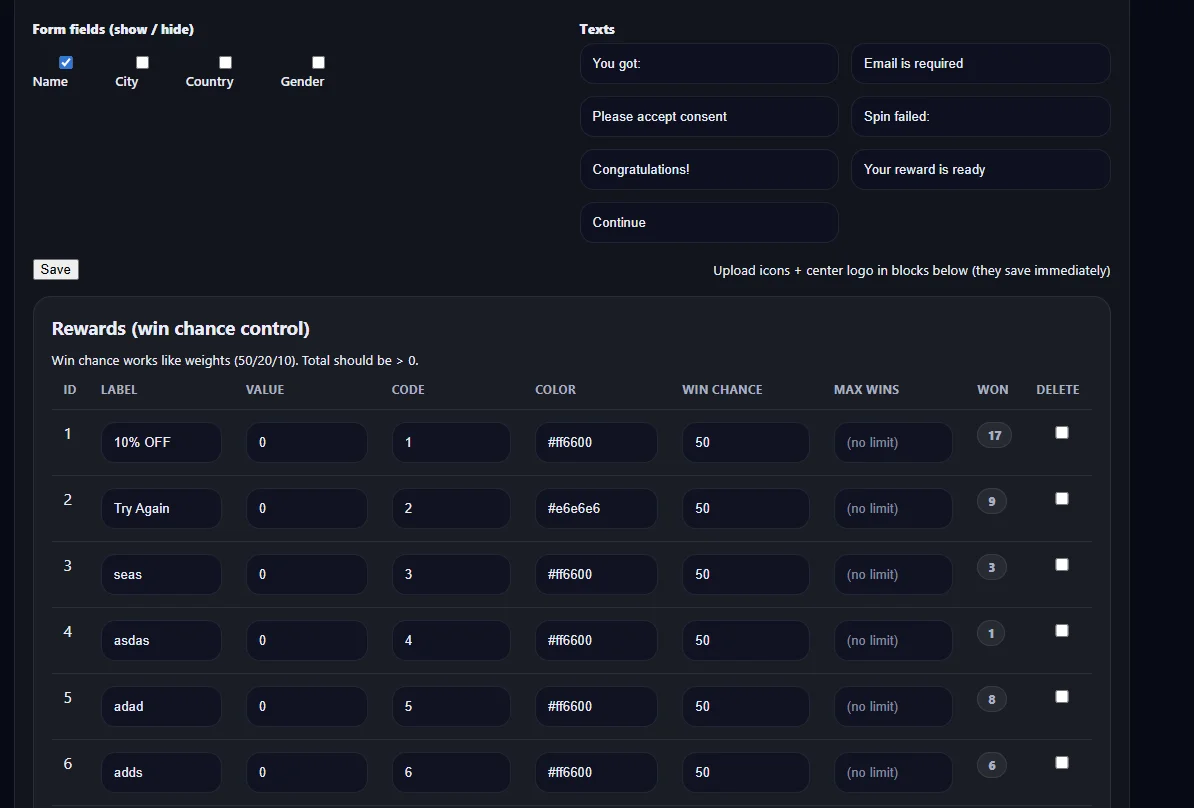This screenshot has height=808, width=1194.
Task: Edit win chance field of Try Again row
Action: (745, 508)
